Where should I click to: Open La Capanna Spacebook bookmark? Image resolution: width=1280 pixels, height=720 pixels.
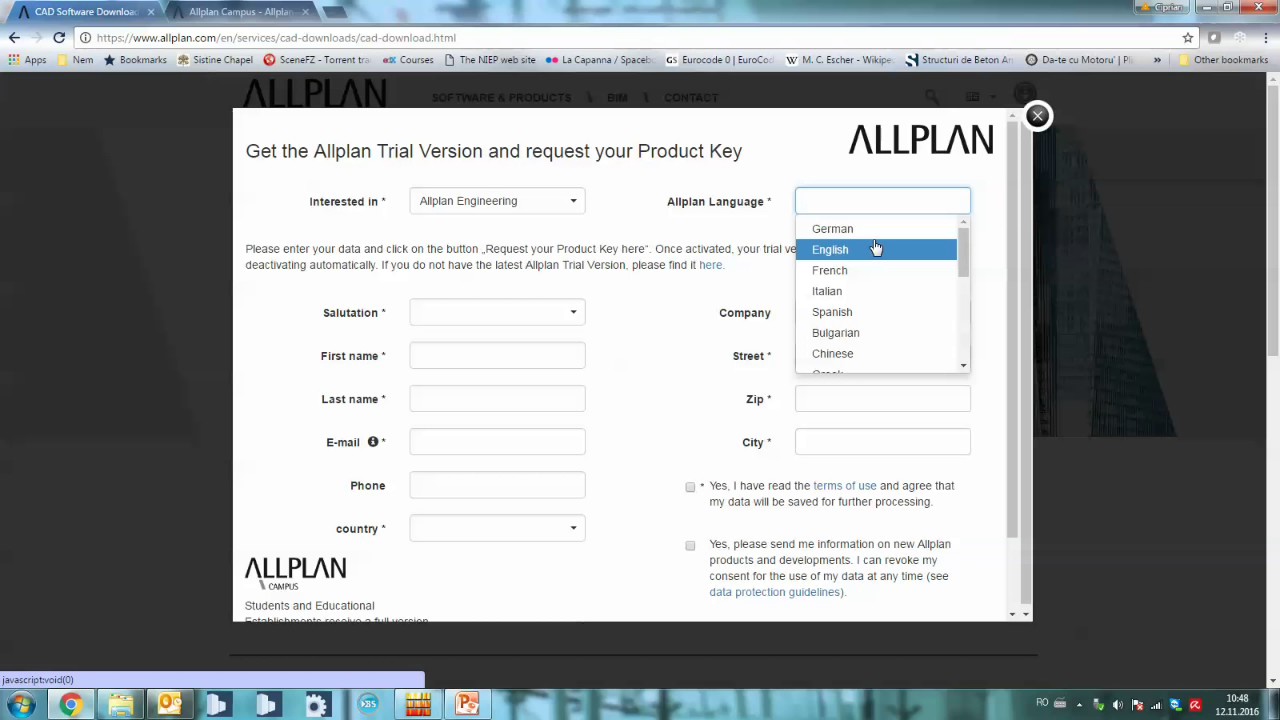(x=599, y=60)
